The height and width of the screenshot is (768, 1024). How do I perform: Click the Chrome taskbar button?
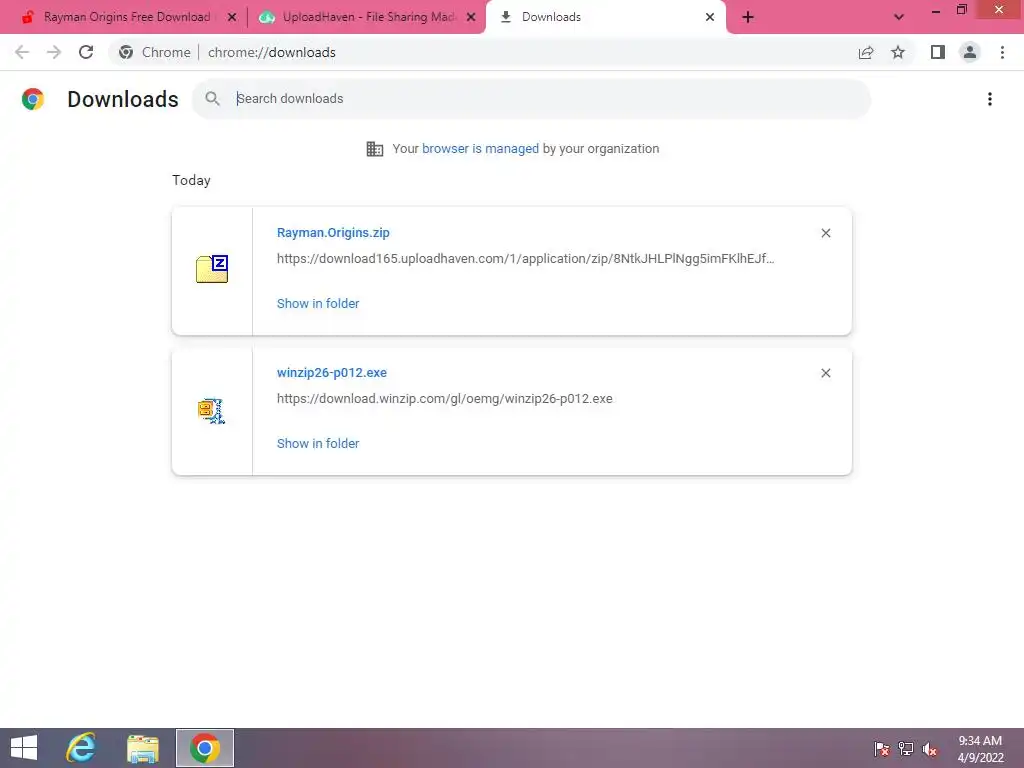(x=205, y=748)
